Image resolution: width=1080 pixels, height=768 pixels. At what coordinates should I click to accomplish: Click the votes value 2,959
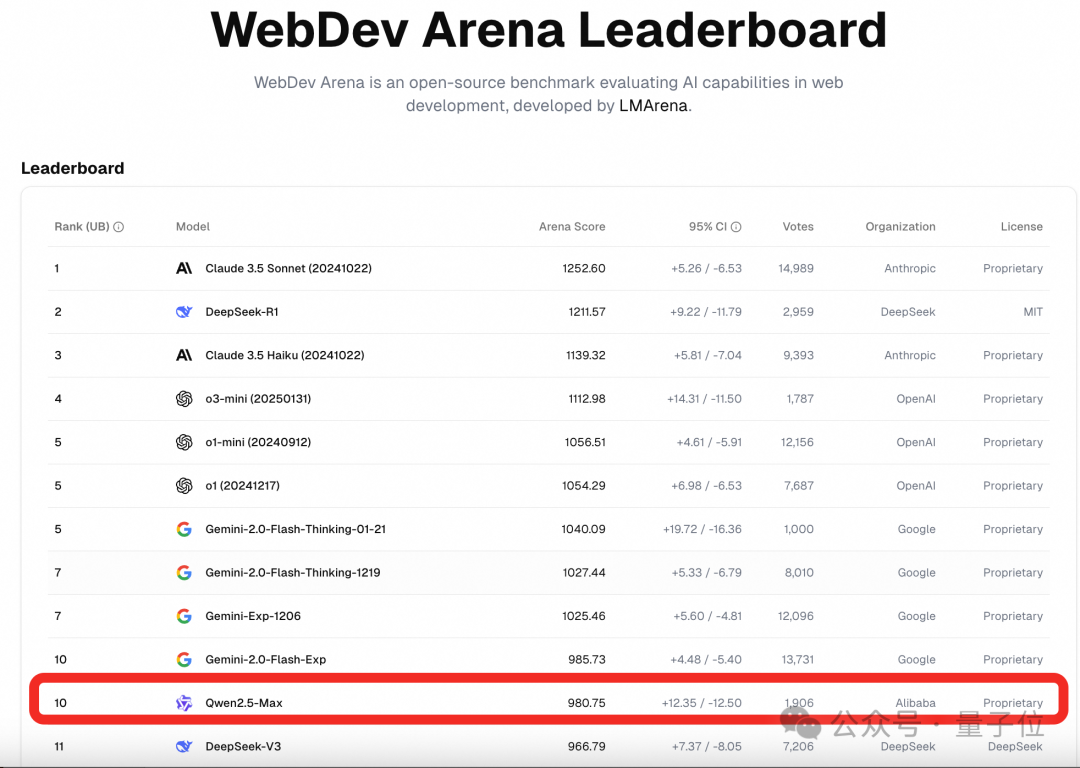point(798,311)
